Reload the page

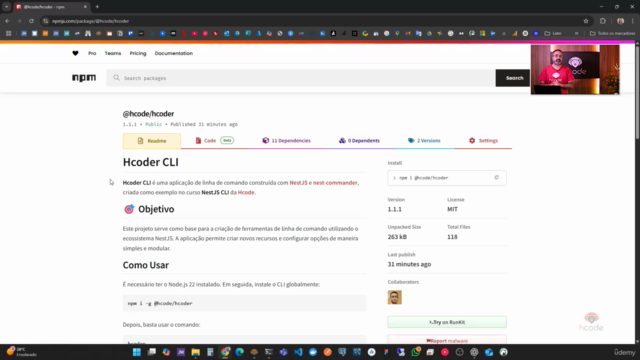point(31,21)
